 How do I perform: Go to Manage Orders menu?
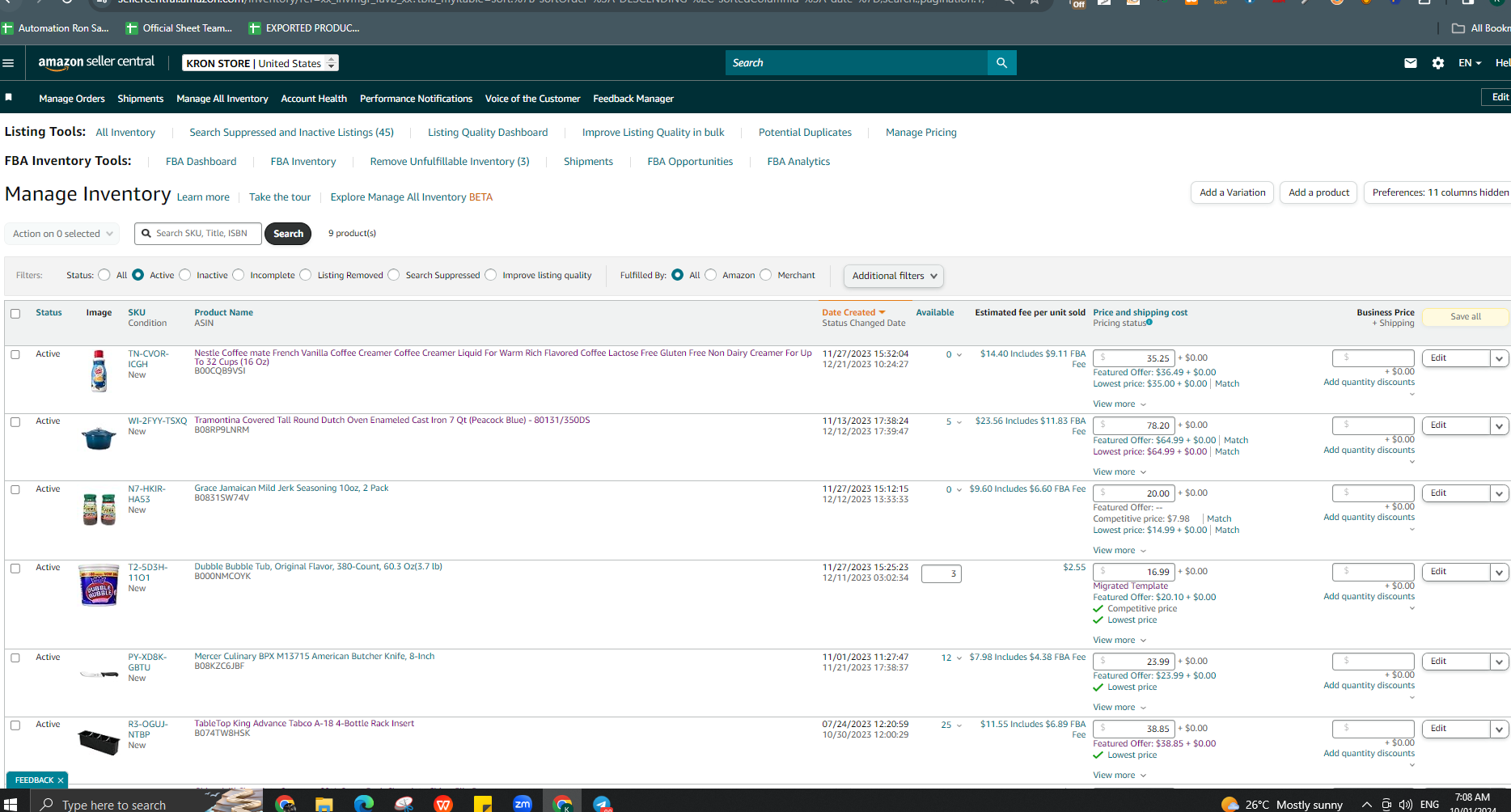point(72,99)
